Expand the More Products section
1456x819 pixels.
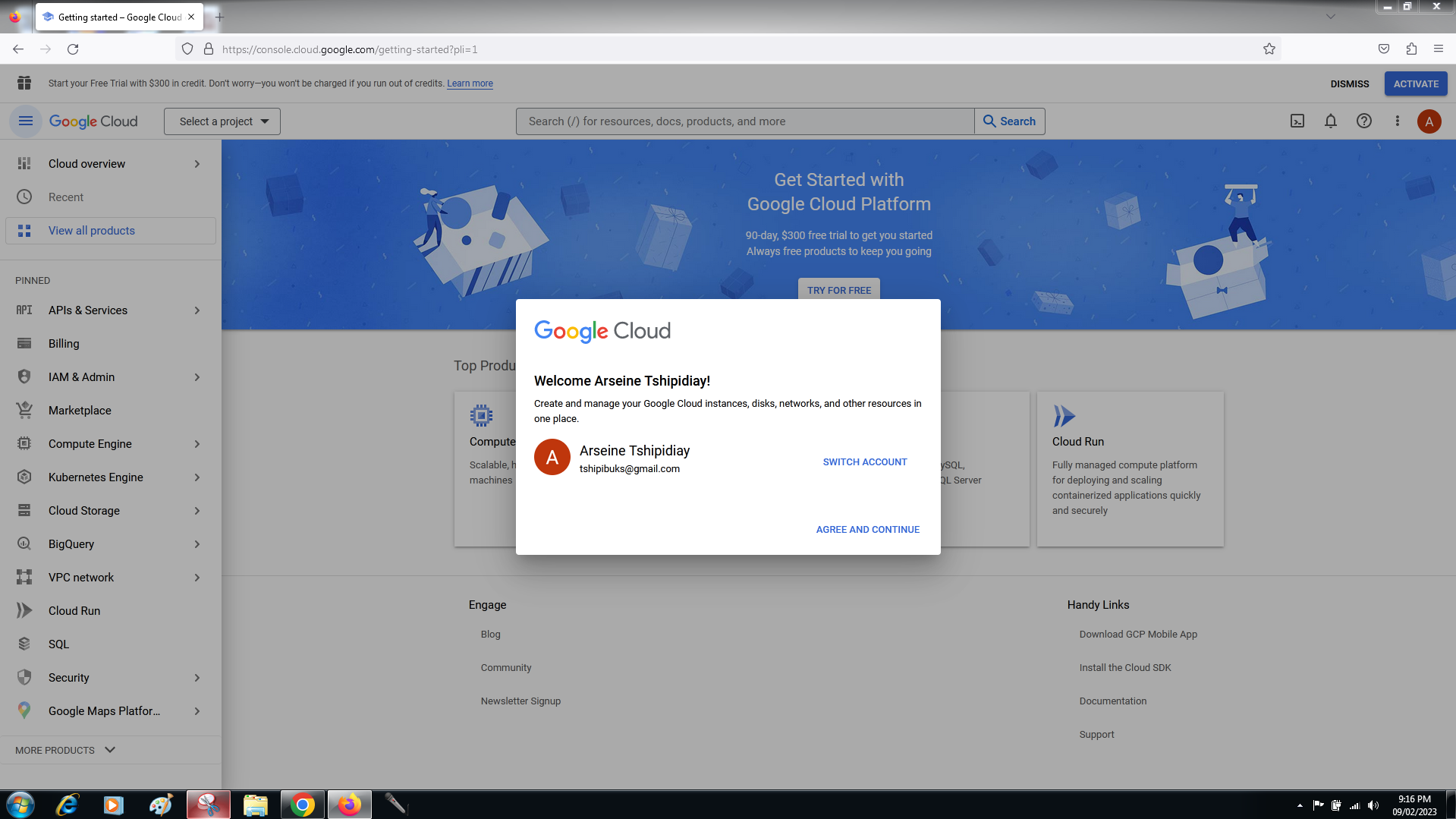(x=65, y=750)
